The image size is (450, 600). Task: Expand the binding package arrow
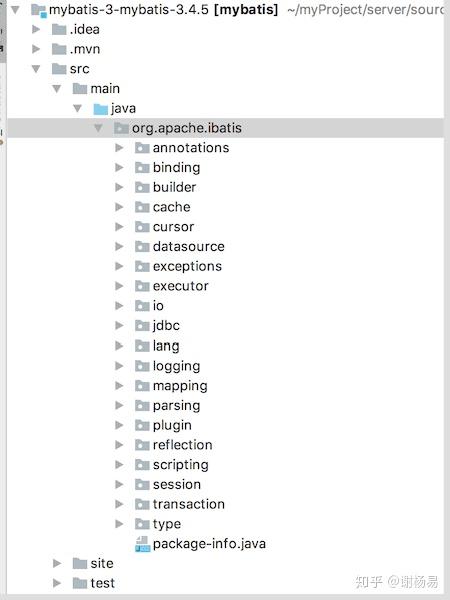coord(119,168)
